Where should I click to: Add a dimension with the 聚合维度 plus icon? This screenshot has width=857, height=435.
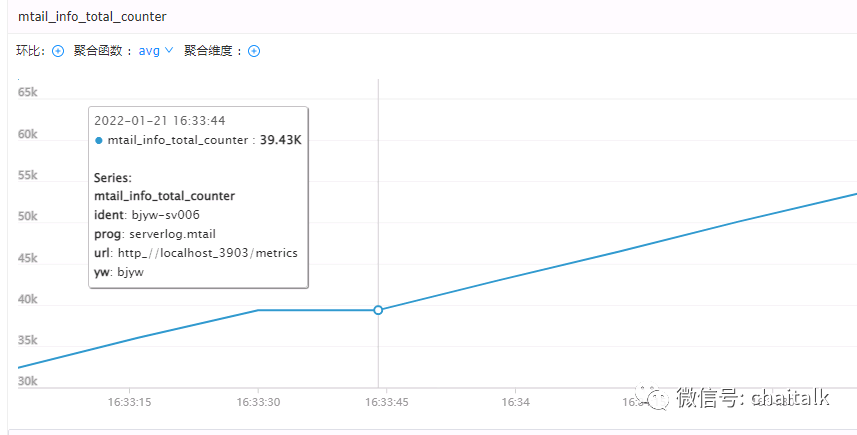click(254, 51)
